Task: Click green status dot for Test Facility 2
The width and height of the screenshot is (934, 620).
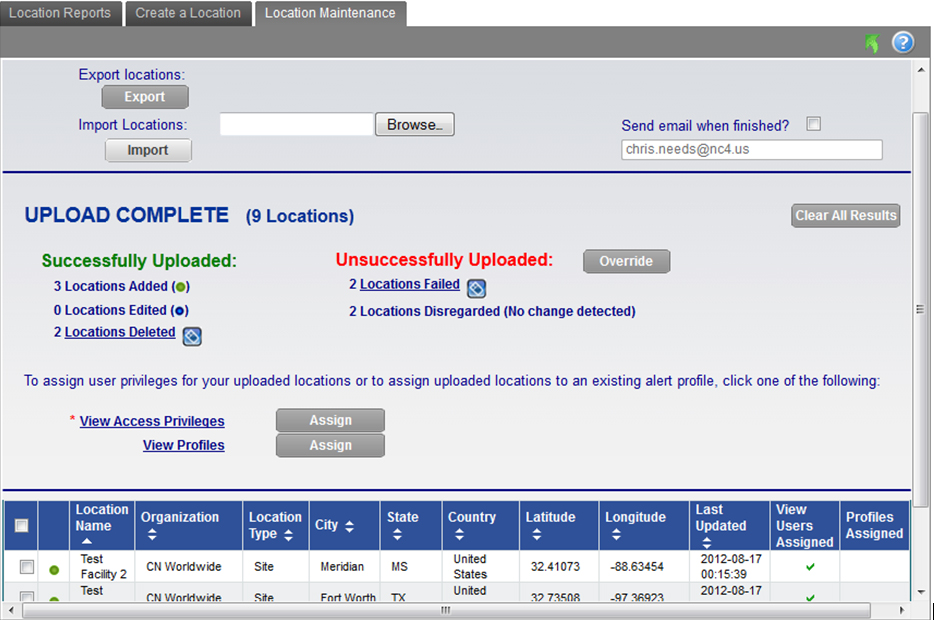Action: (x=54, y=570)
